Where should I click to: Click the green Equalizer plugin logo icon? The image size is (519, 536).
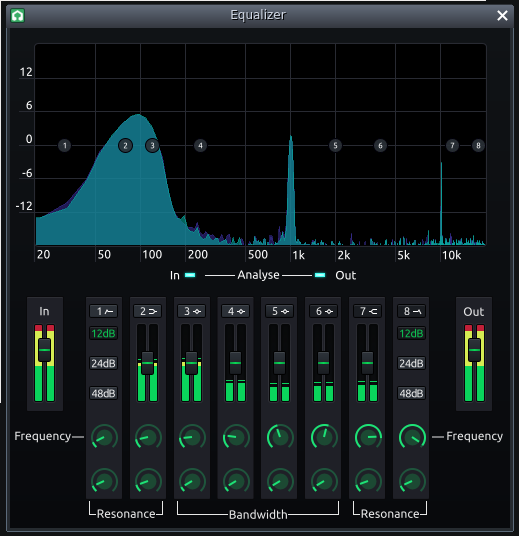(17, 15)
